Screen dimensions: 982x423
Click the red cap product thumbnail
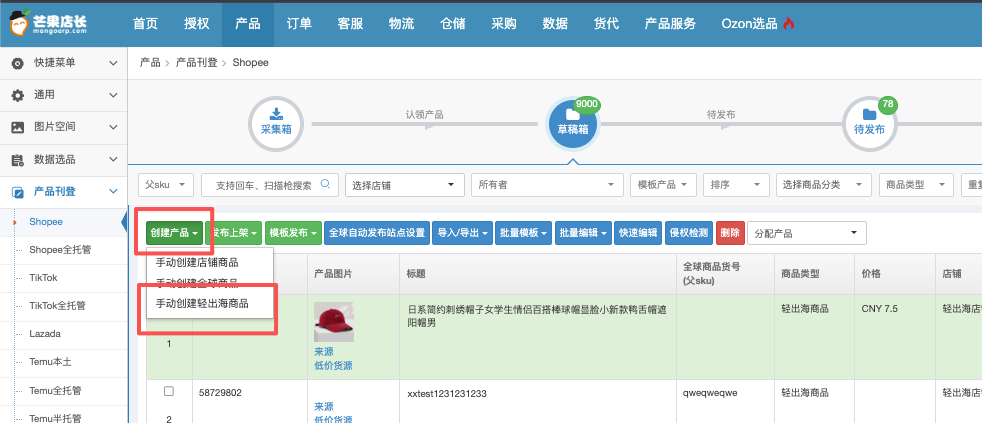[333, 322]
